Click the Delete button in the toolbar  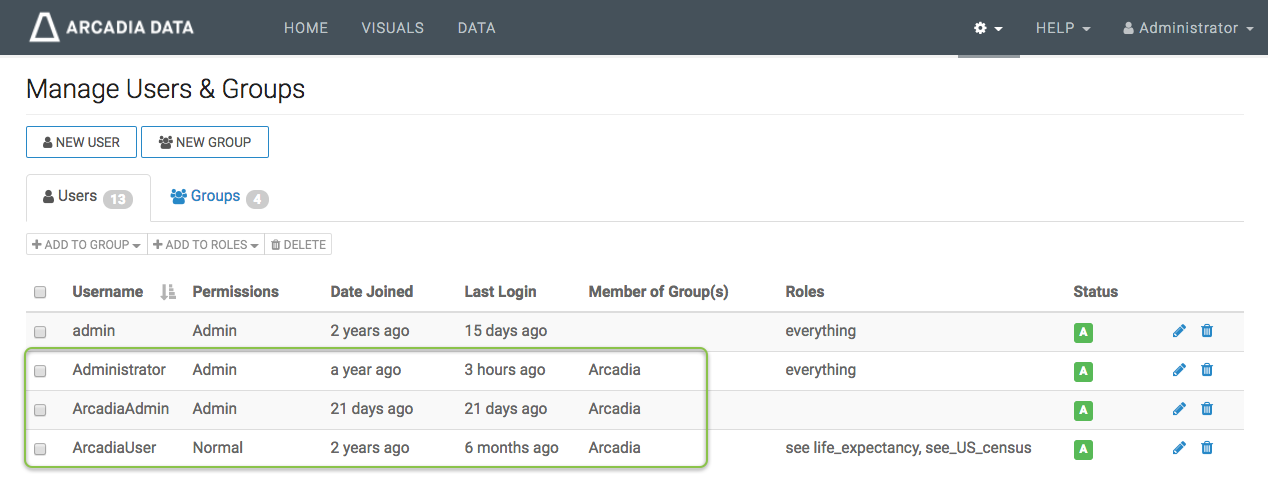pos(298,245)
